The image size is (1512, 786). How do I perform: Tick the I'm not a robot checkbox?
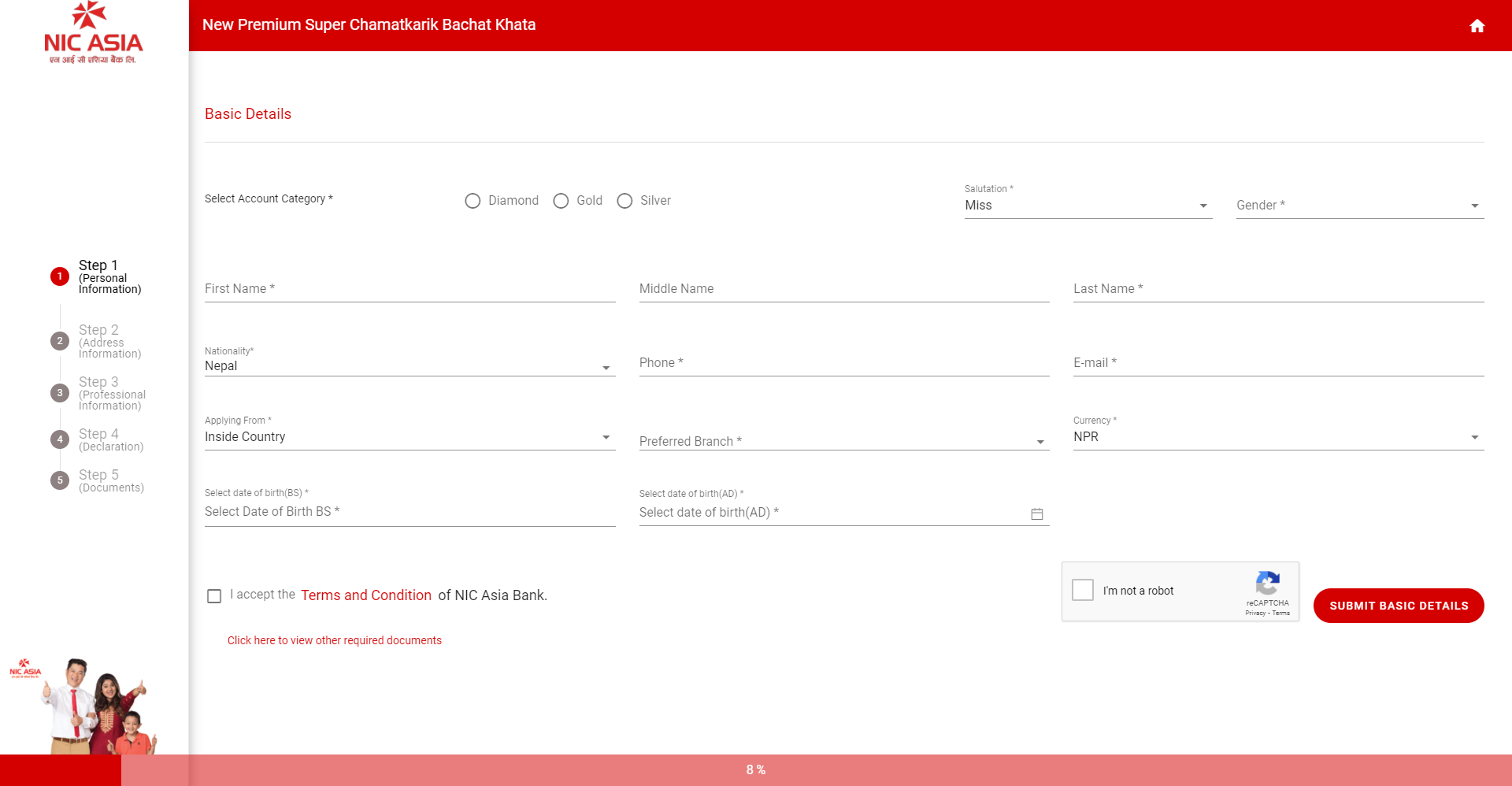[1083, 590]
